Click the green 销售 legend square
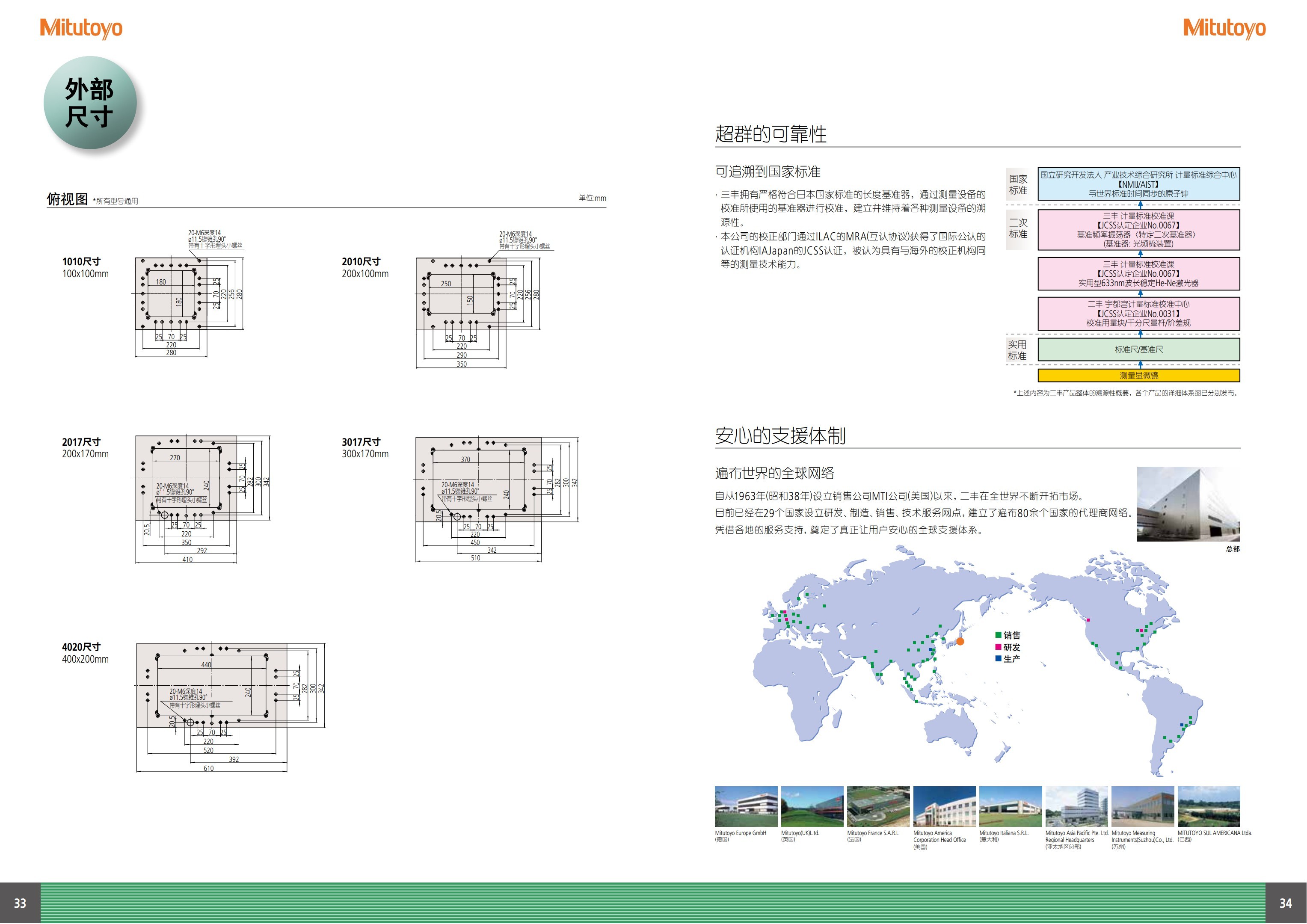Screen dimensions: 1307x924 [998, 635]
